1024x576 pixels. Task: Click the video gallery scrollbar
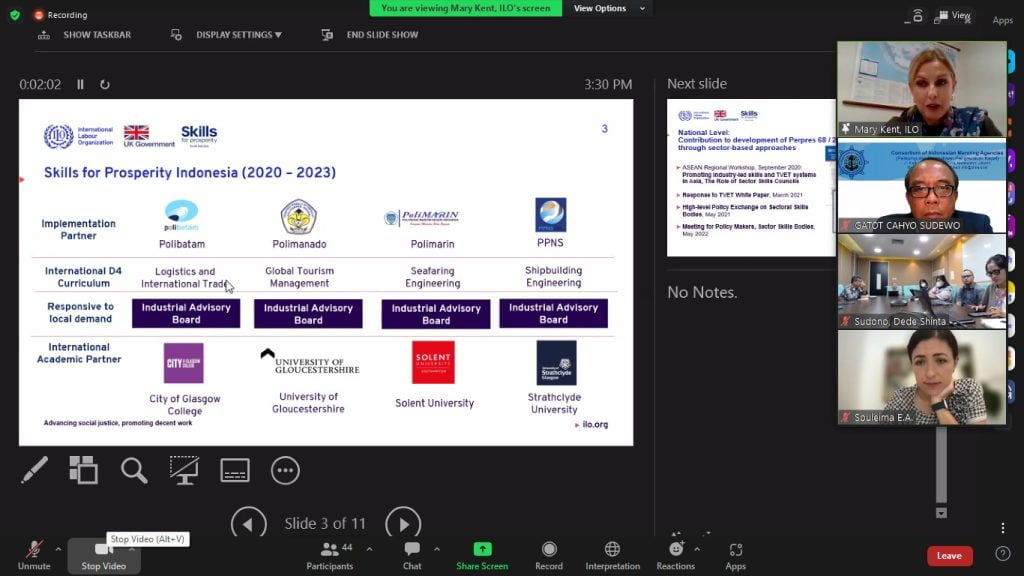[x=941, y=465]
